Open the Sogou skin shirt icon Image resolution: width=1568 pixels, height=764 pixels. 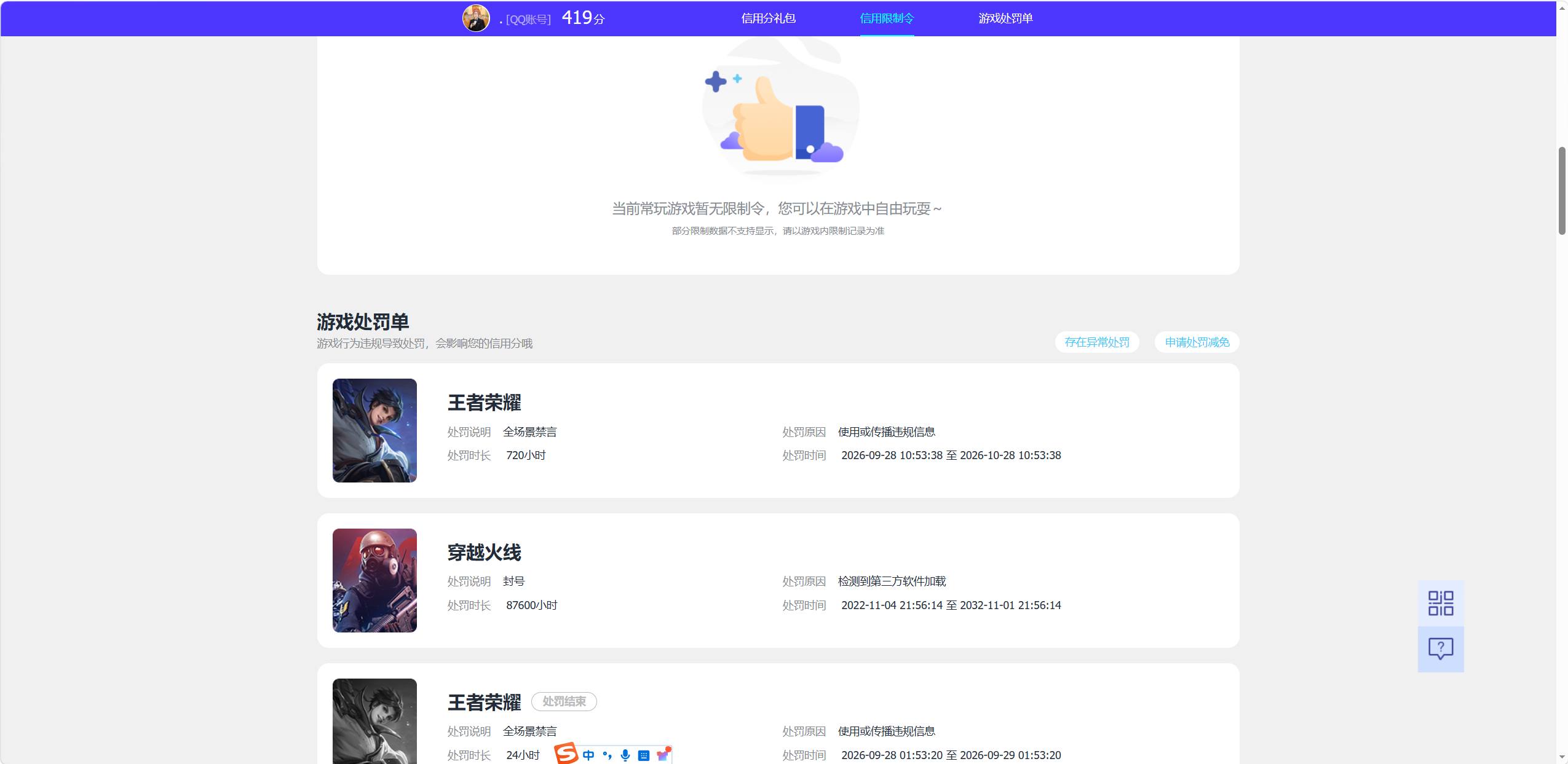[x=663, y=755]
